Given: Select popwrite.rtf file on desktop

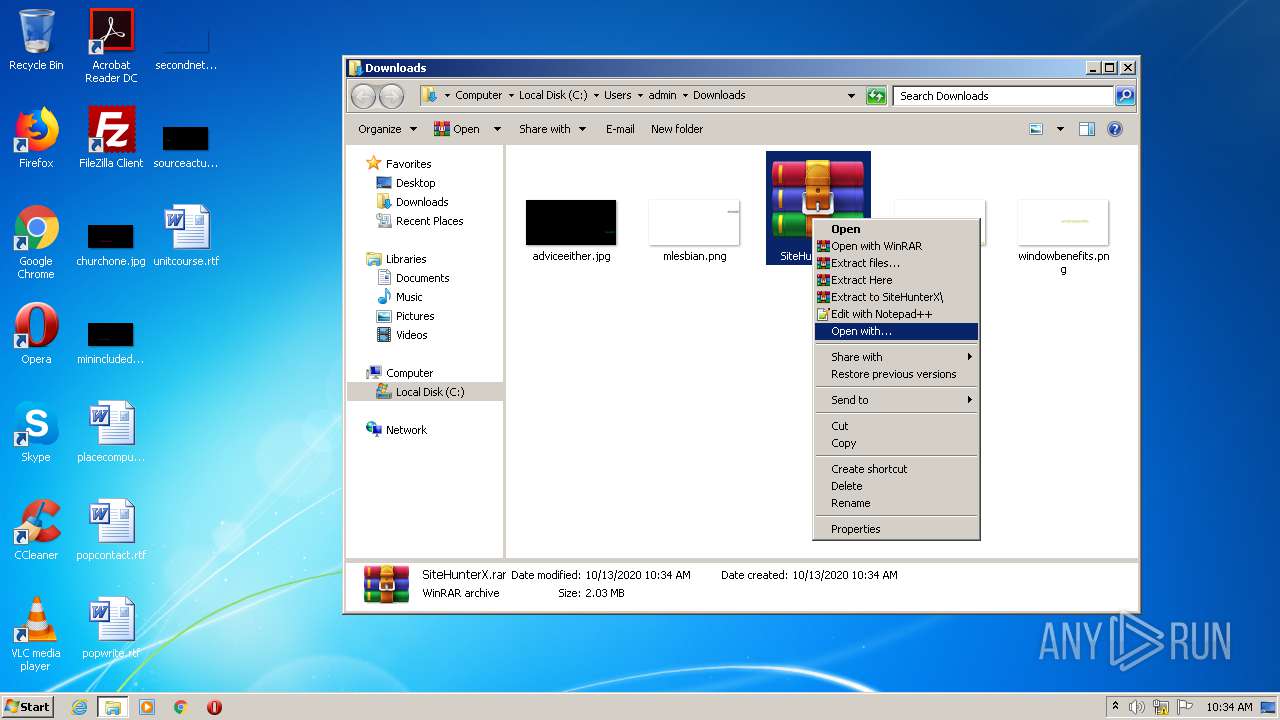Looking at the screenshot, I should [x=111, y=628].
